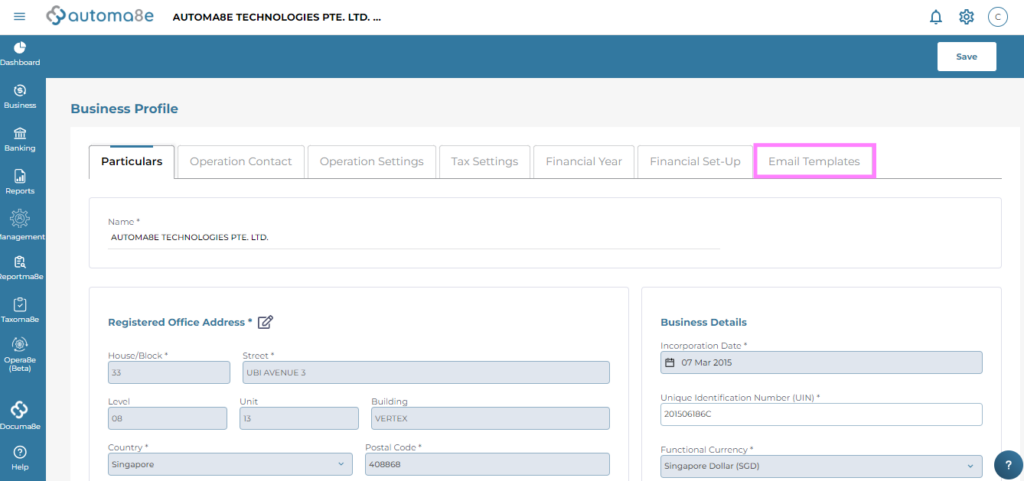Switch to the Operation Settings tab
1024x481 pixels.
pyautogui.click(x=372, y=161)
